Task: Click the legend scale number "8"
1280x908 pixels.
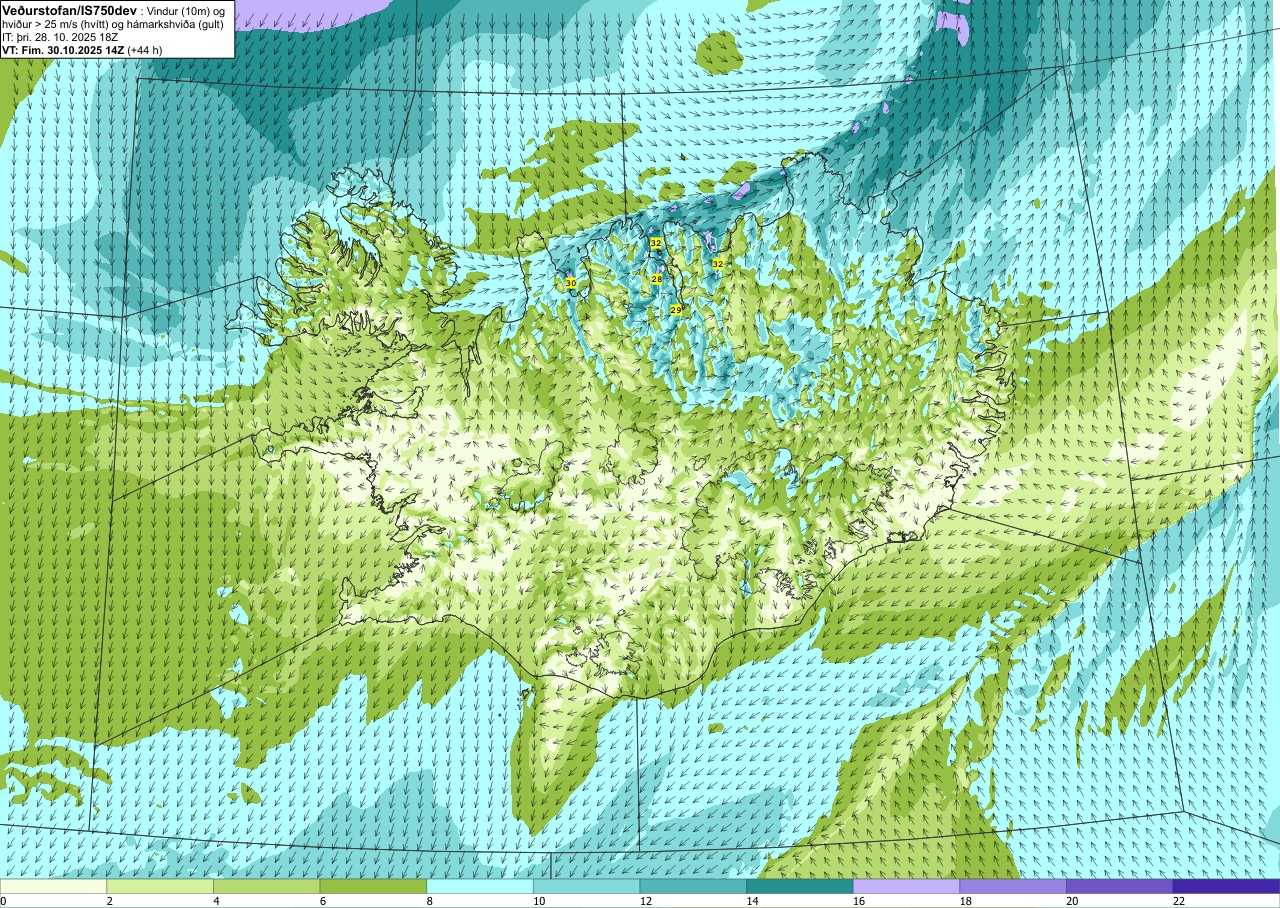Action: click(429, 901)
